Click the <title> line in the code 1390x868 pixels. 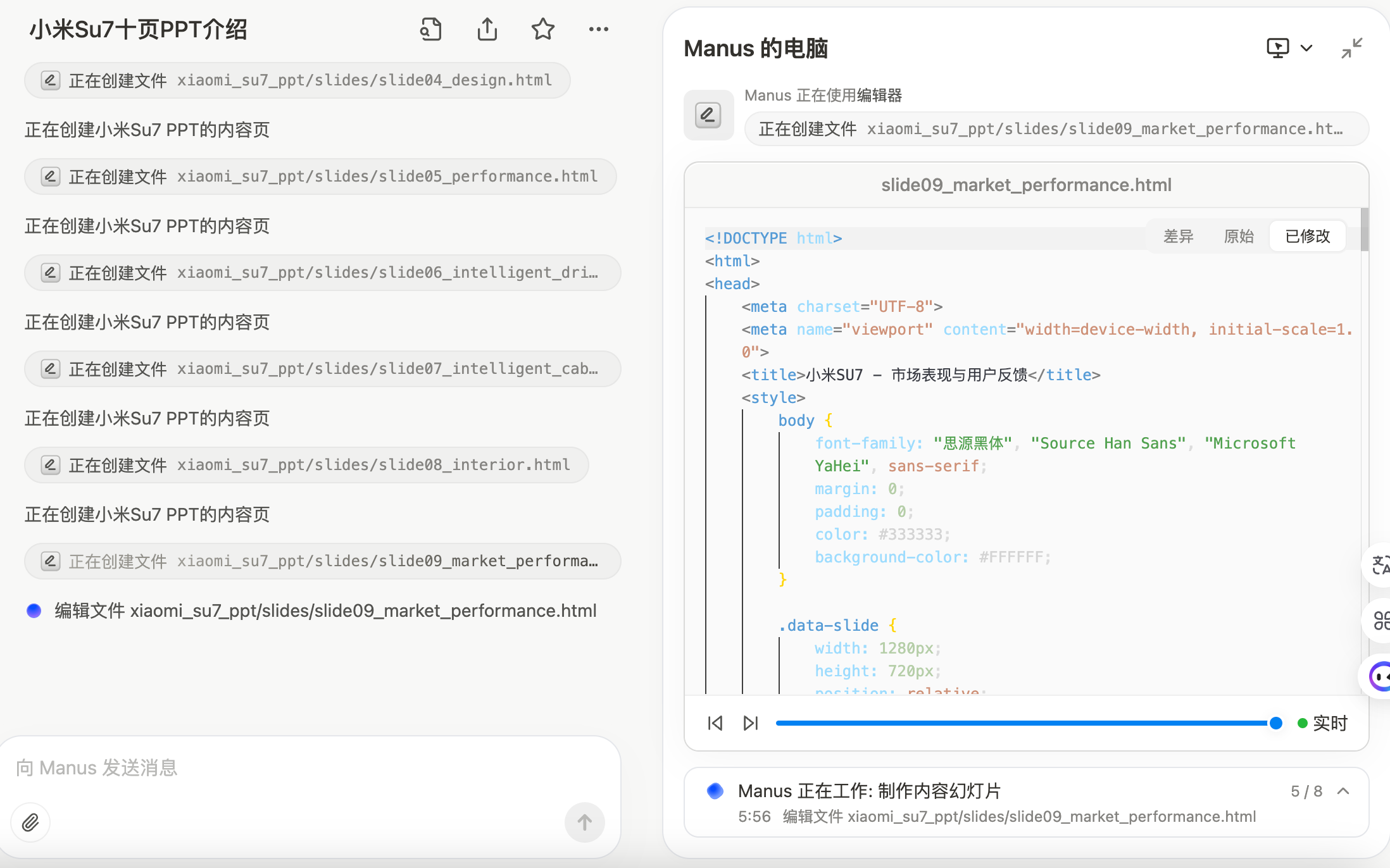tap(921, 375)
